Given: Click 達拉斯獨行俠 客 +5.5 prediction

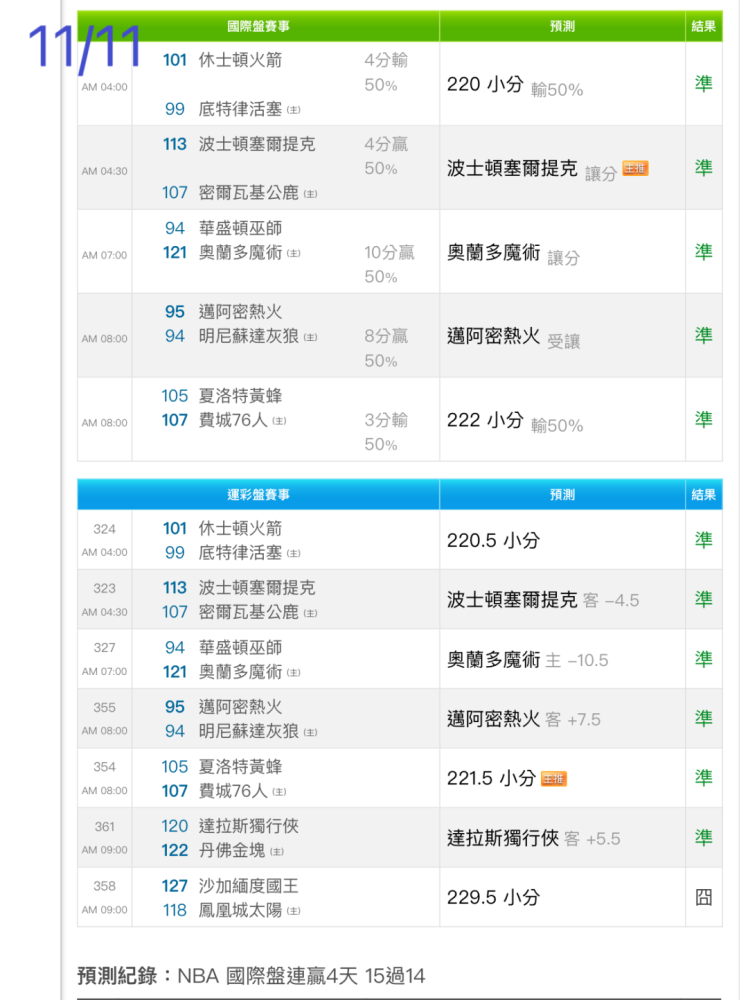Looking at the screenshot, I should point(534,838).
